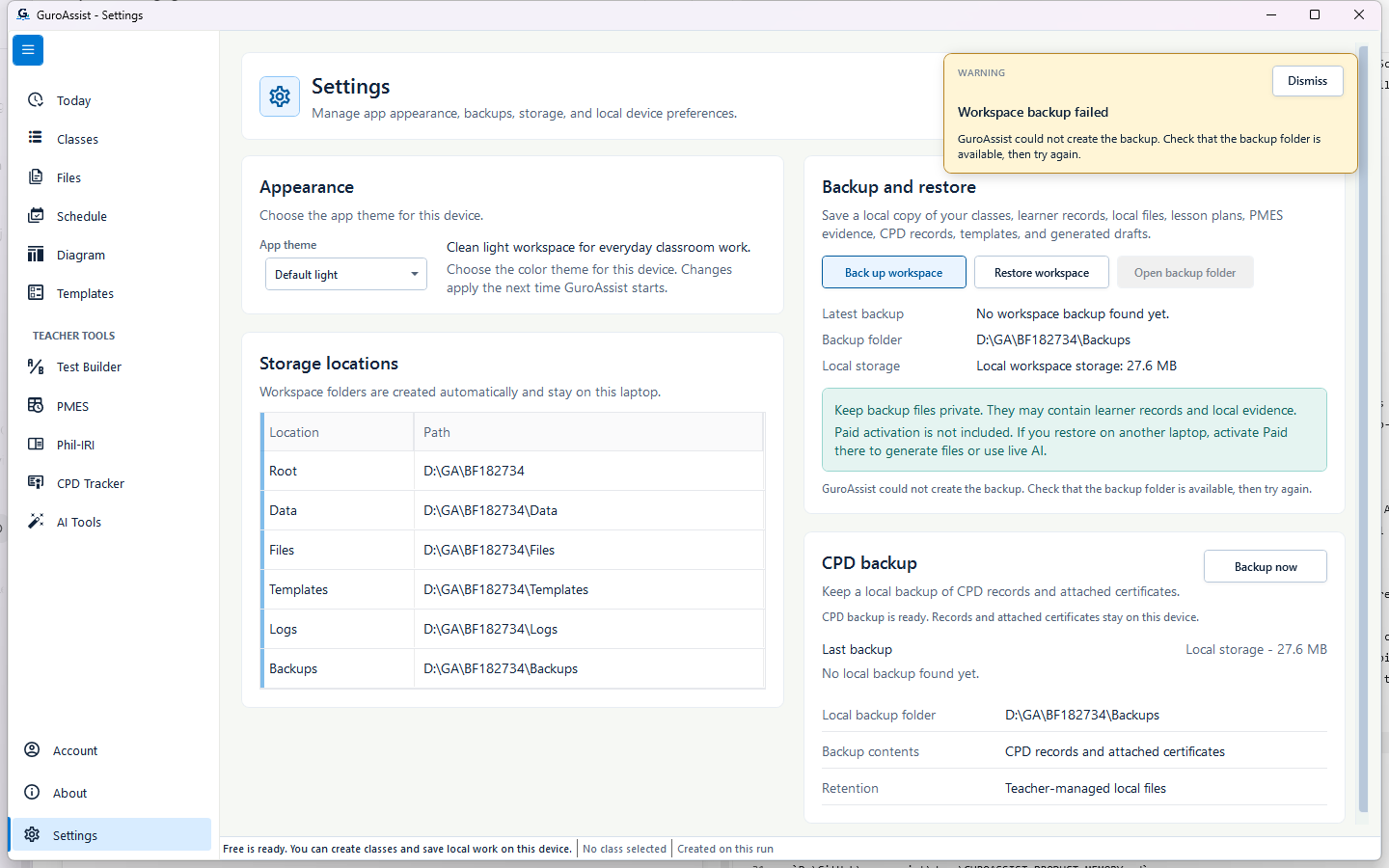Toggle the hamburger menu button

28,50
